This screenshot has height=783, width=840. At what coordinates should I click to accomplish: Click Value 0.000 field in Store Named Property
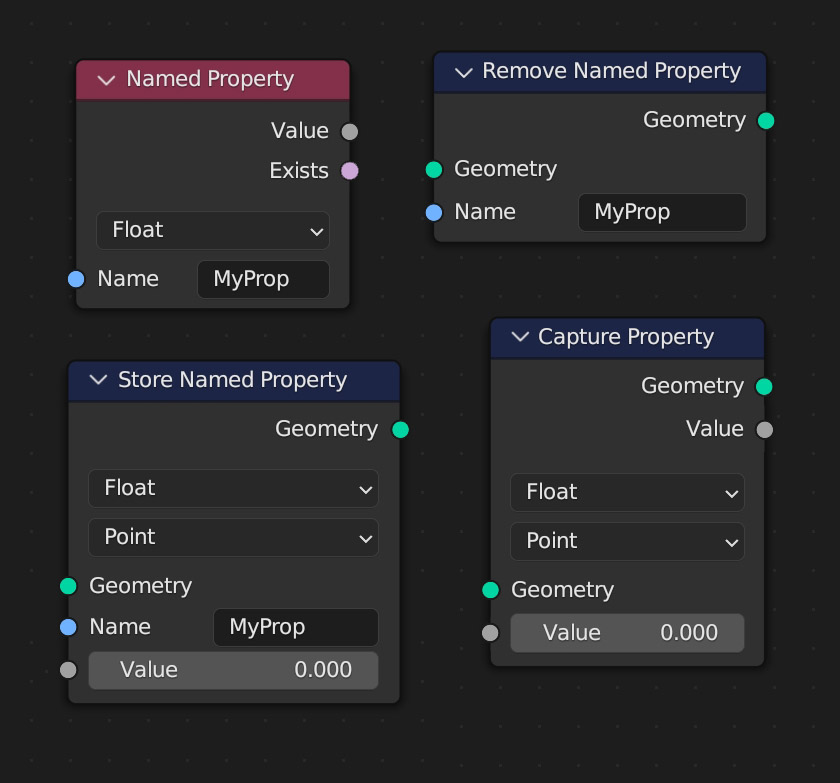click(x=233, y=670)
